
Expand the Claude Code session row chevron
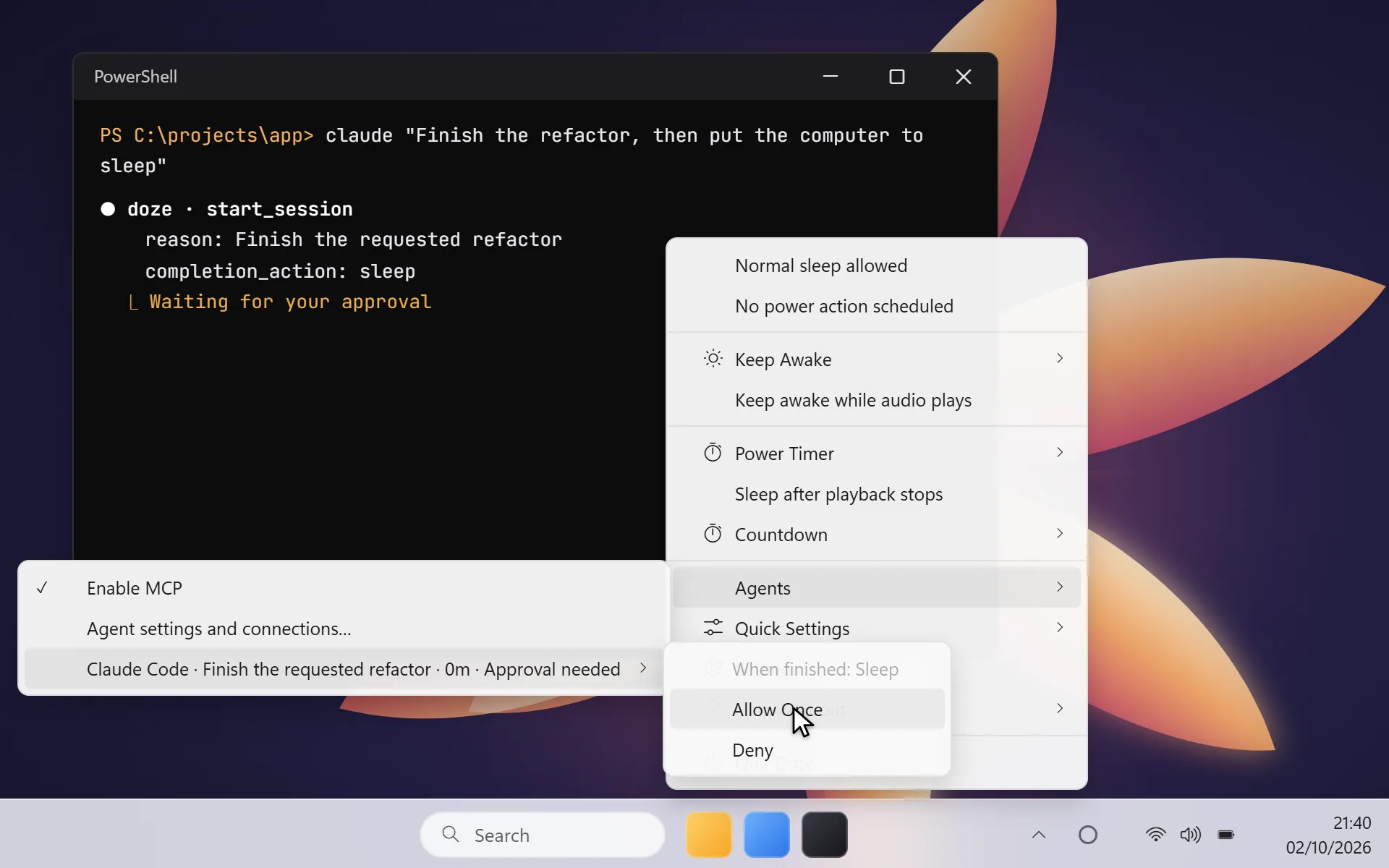click(642, 668)
